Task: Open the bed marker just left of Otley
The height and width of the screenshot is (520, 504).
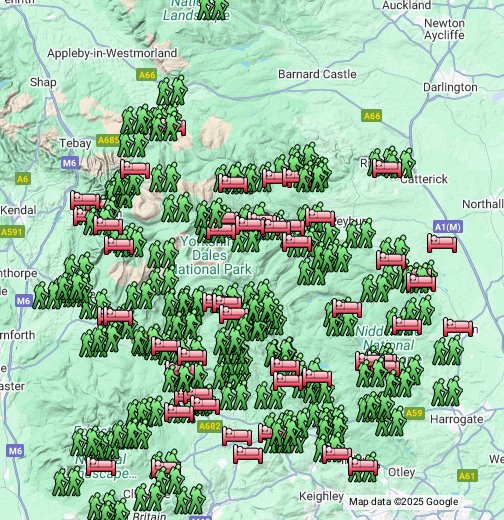Action: point(363,466)
